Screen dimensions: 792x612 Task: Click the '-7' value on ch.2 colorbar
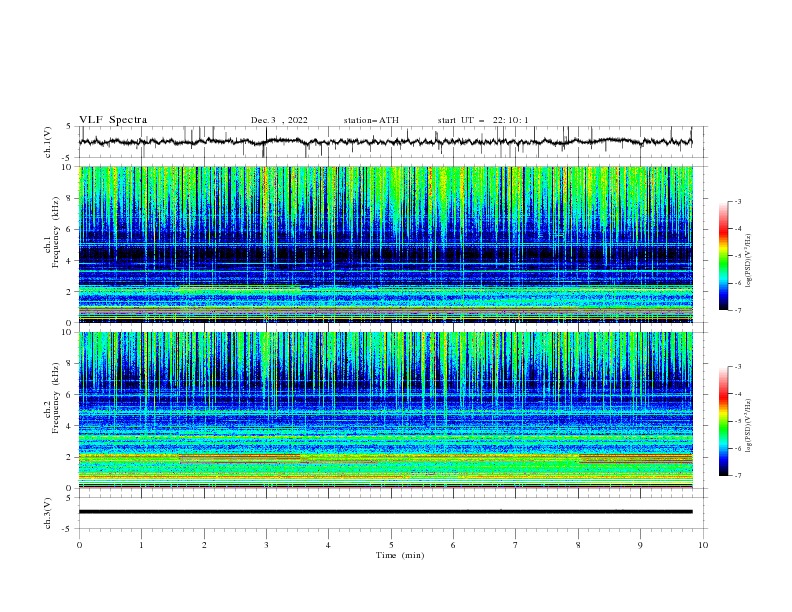click(x=737, y=475)
